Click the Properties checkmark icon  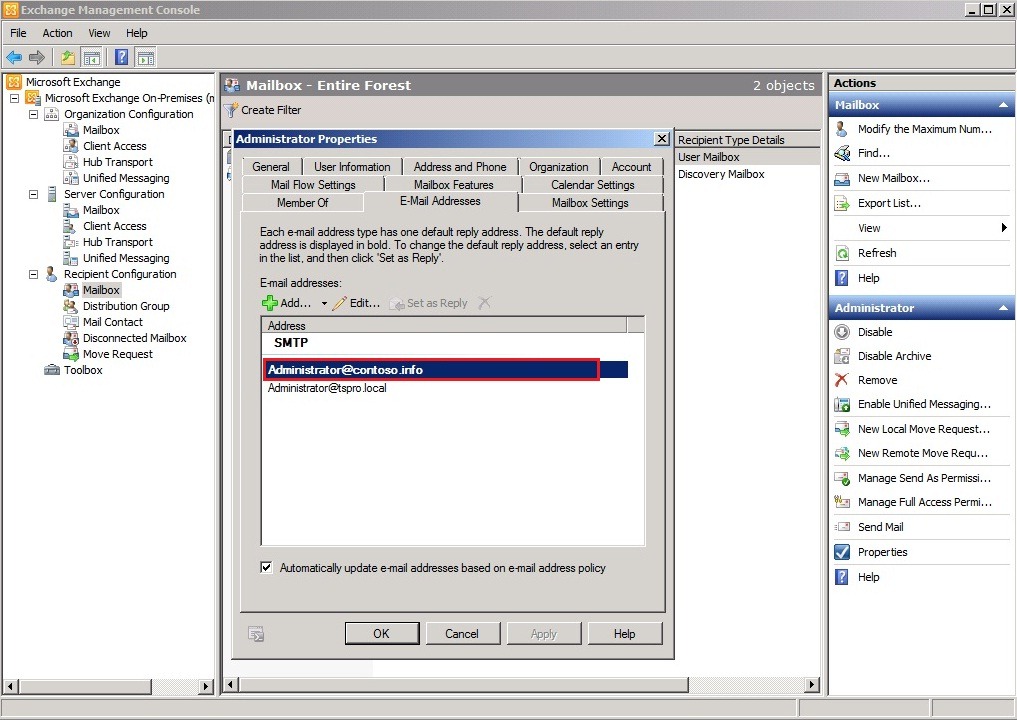tap(842, 552)
